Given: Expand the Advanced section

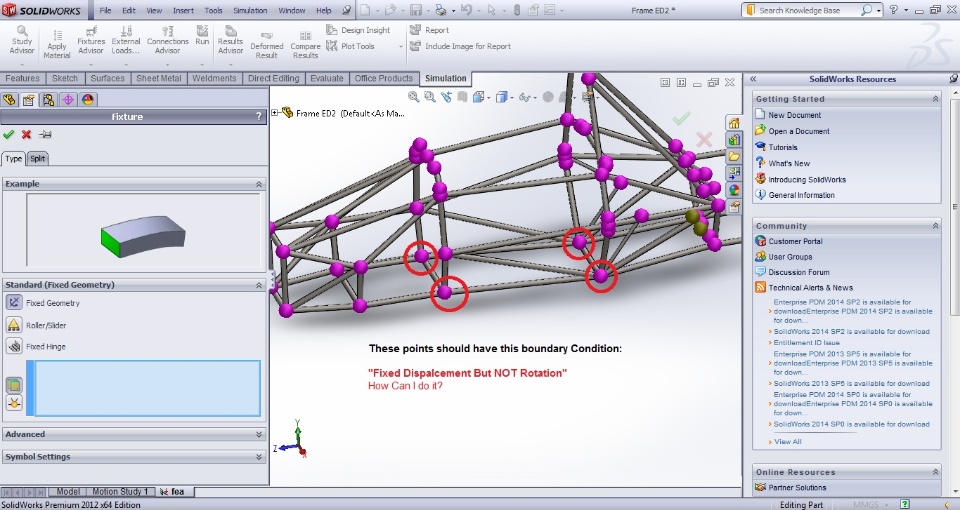Looking at the screenshot, I should coord(259,434).
